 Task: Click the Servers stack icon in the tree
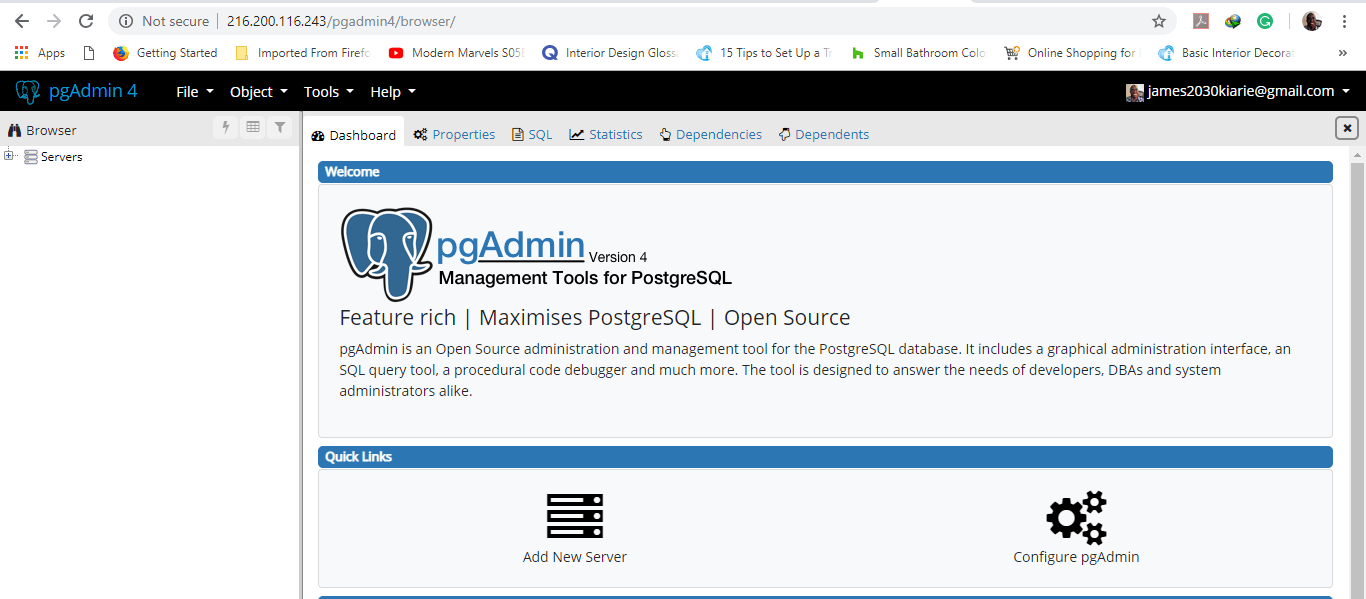pyautogui.click(x=31, y=157)
